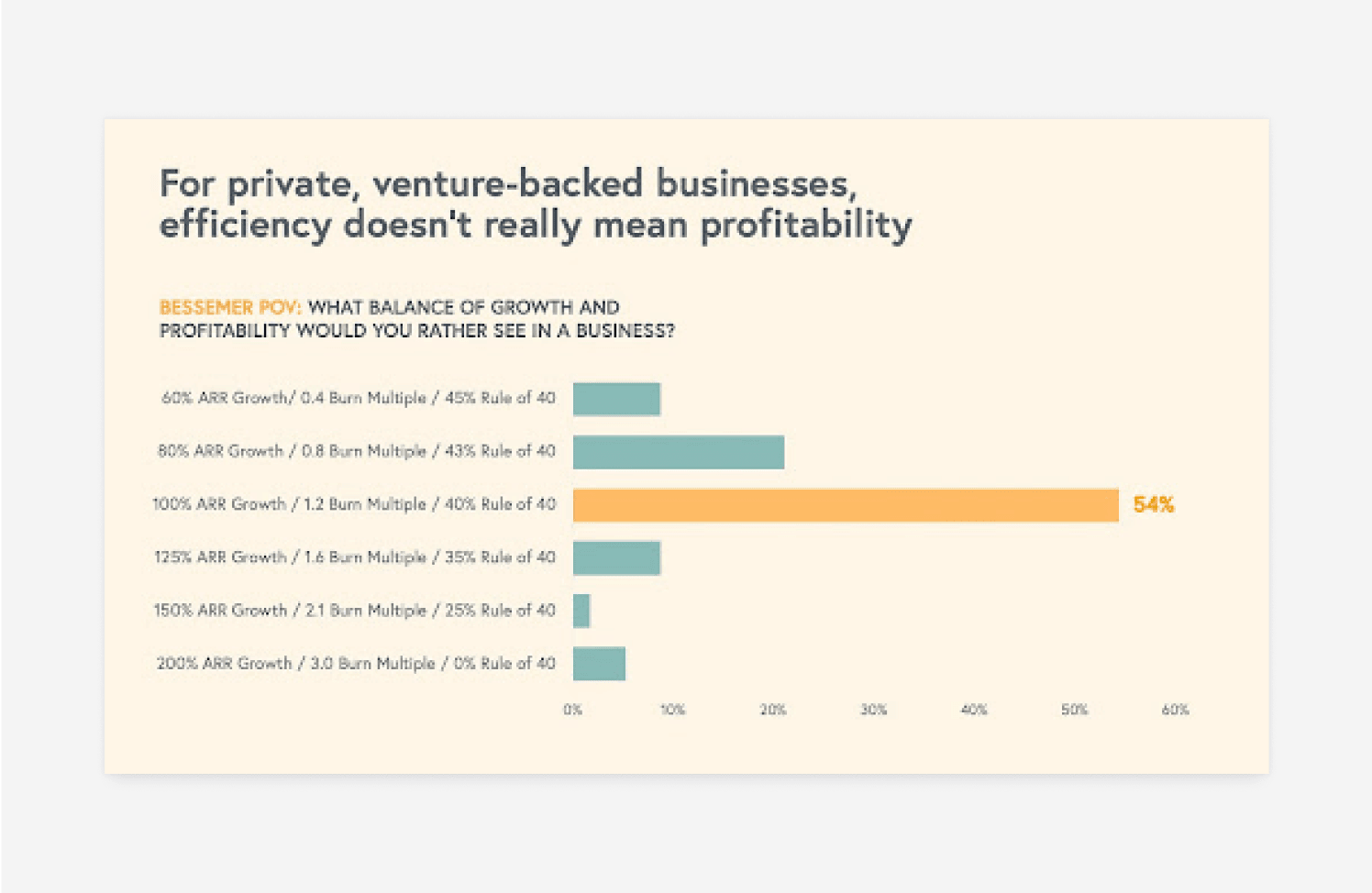Click the 20% axis tick label
The image size is (1372, 893).
click(773, 710)
